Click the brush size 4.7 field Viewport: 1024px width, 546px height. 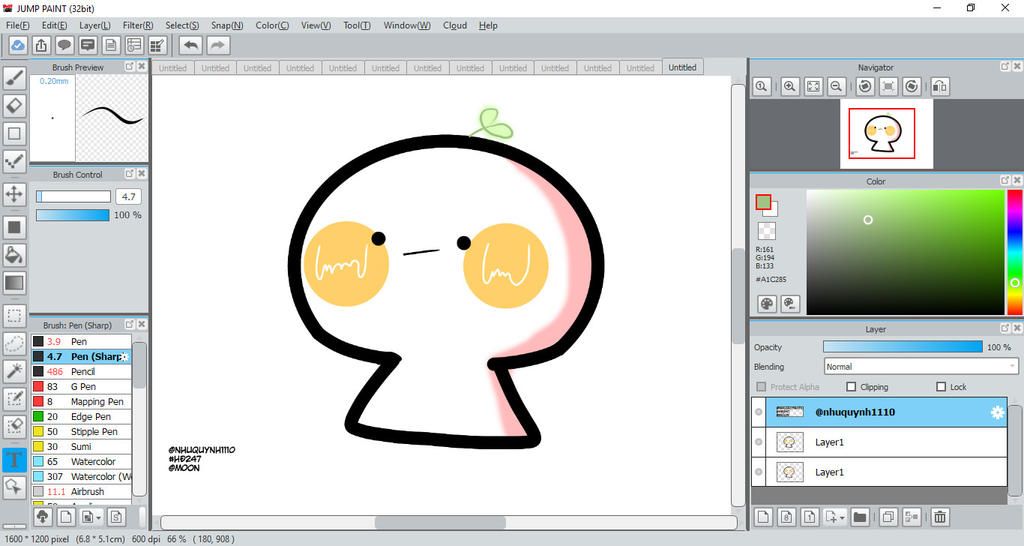[x=129, y=197]
